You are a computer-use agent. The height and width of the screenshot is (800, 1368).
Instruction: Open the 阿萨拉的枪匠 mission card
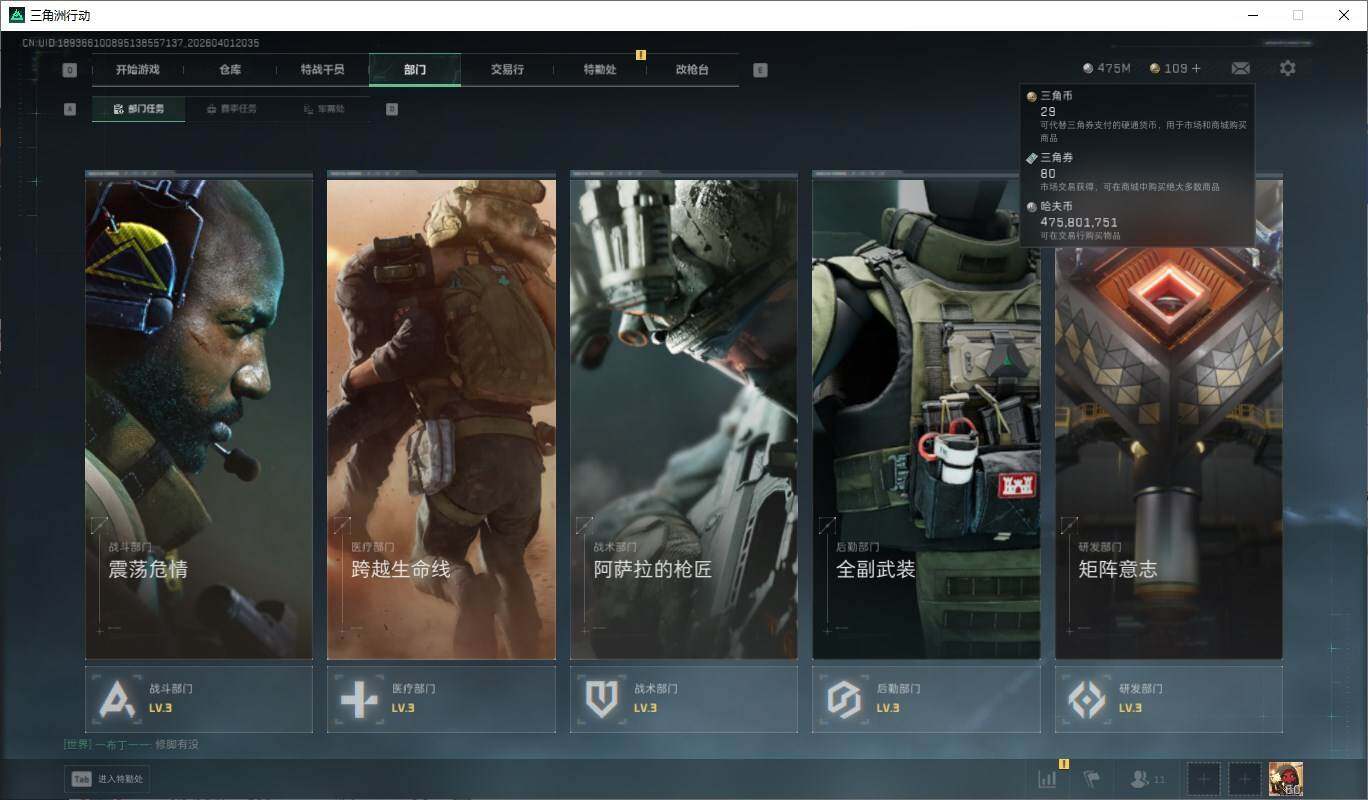[684, 415]
